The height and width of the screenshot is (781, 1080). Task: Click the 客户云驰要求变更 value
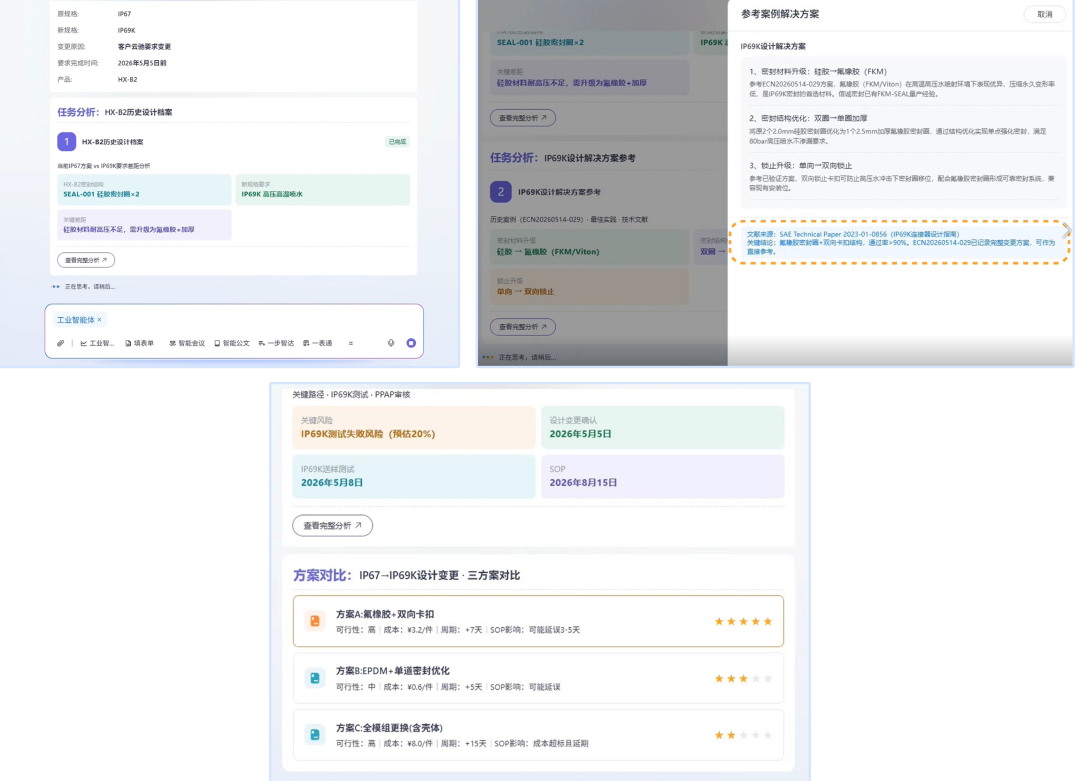tap(144, 47)
